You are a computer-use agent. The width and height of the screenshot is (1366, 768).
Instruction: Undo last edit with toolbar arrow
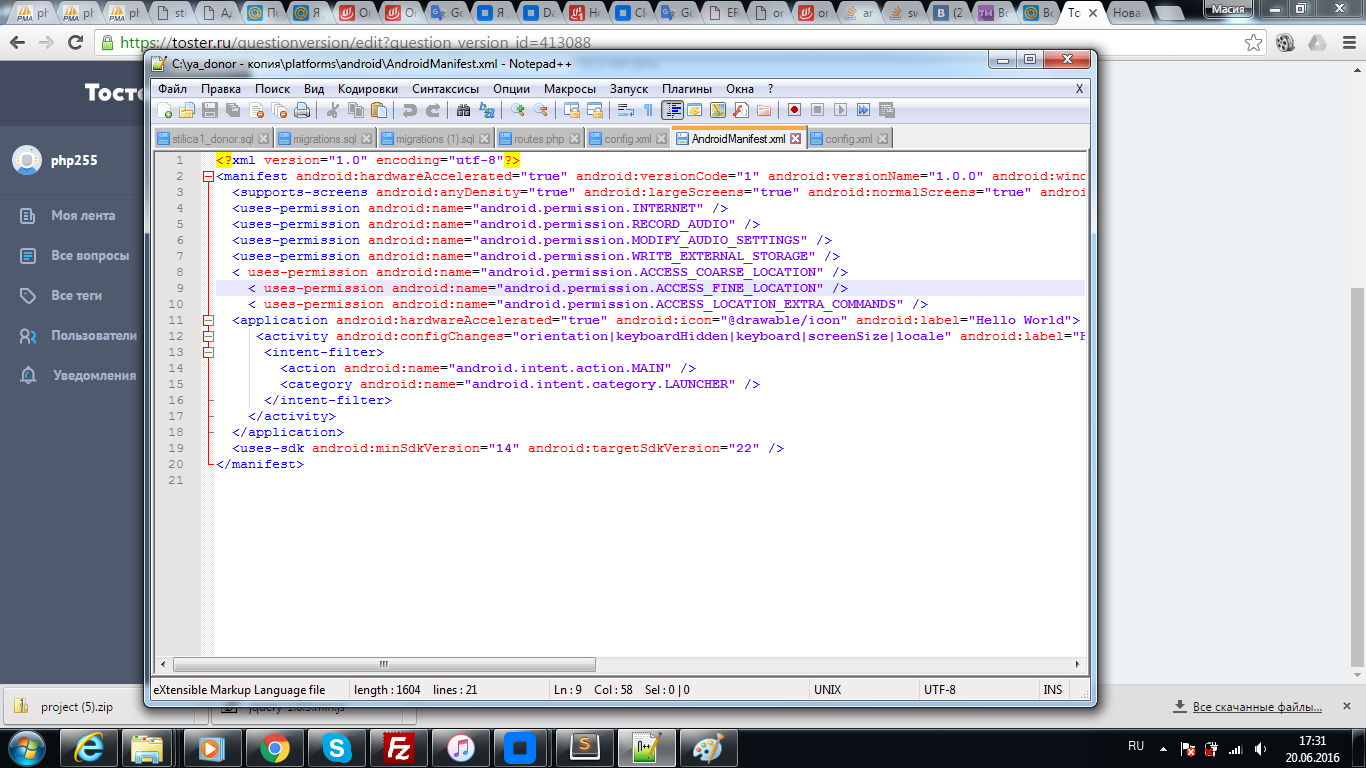pos(408,110)
